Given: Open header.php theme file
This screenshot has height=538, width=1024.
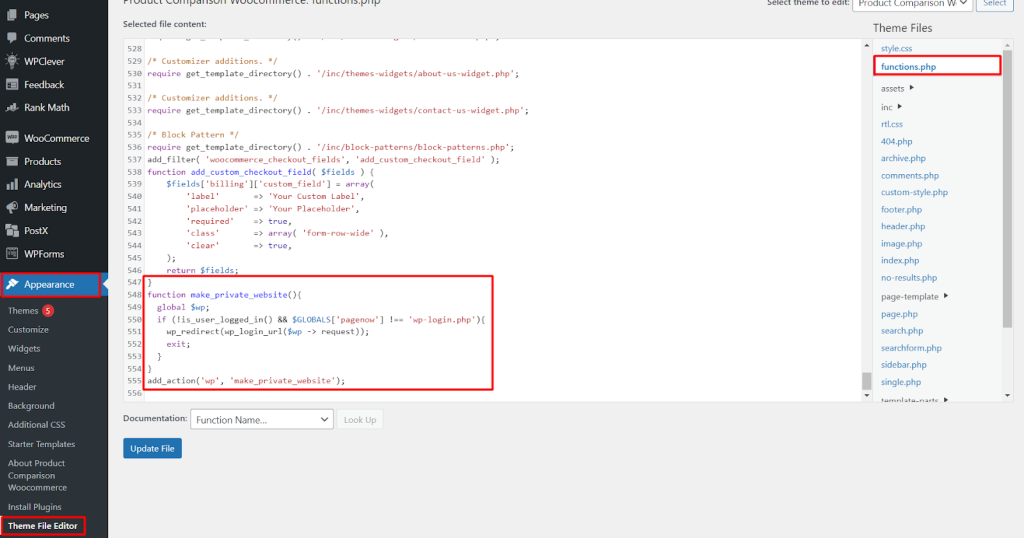Looking at the screenshot, I should [x=903, y=226].
